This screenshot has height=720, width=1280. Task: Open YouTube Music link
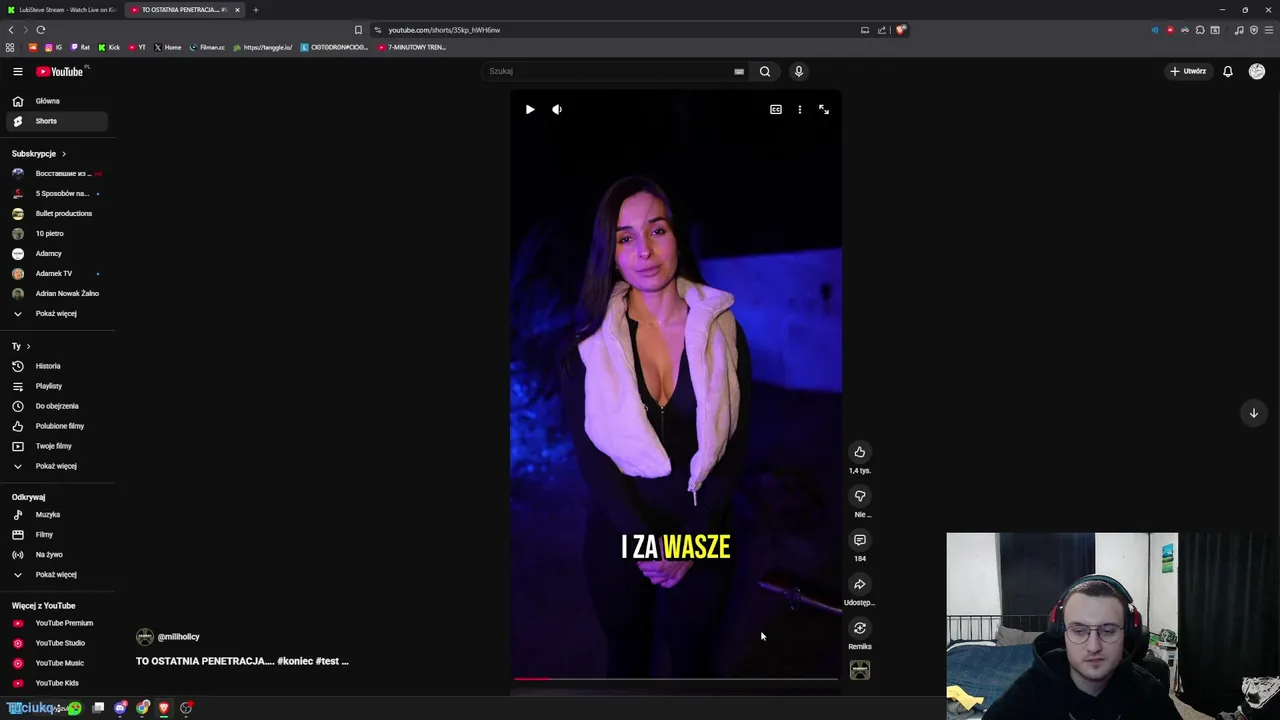pos(57,663)
